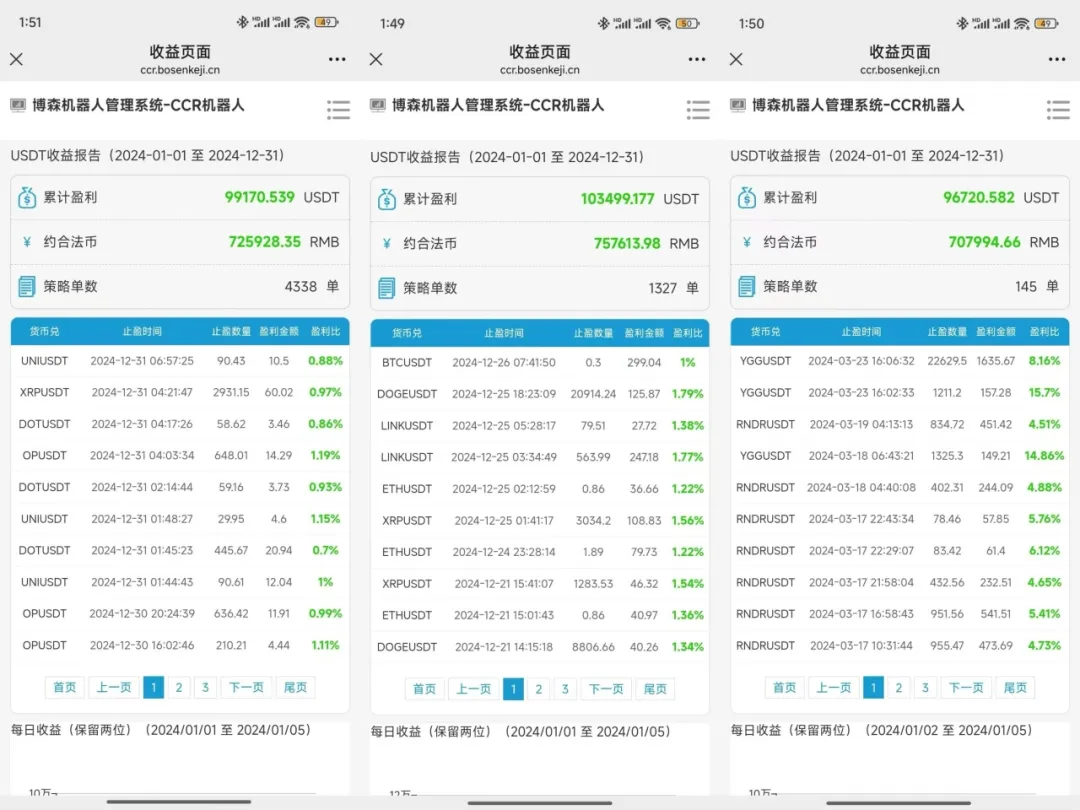
Task: Select page 2 in the 1:49 screen pagination
Action: tap(539, 689)
